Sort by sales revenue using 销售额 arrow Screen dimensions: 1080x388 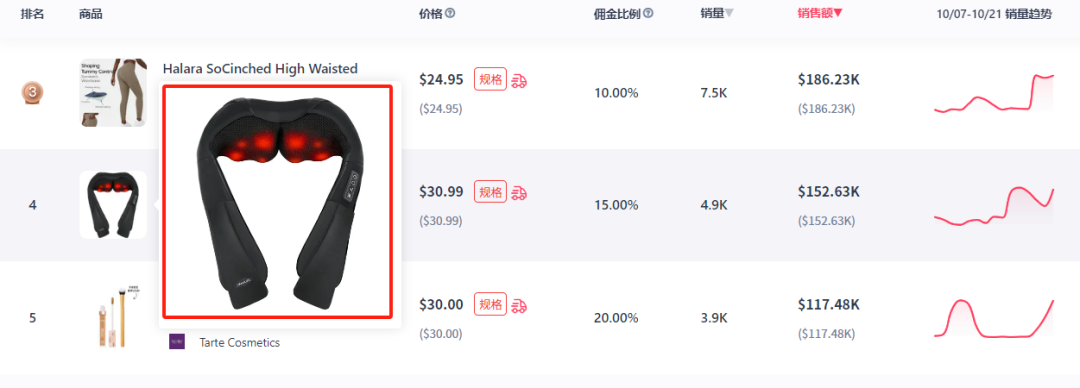(838, 13)
